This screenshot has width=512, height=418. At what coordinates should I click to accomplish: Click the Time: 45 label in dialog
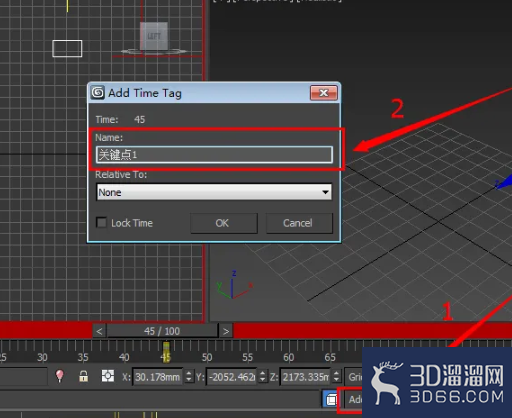(120, 119)
